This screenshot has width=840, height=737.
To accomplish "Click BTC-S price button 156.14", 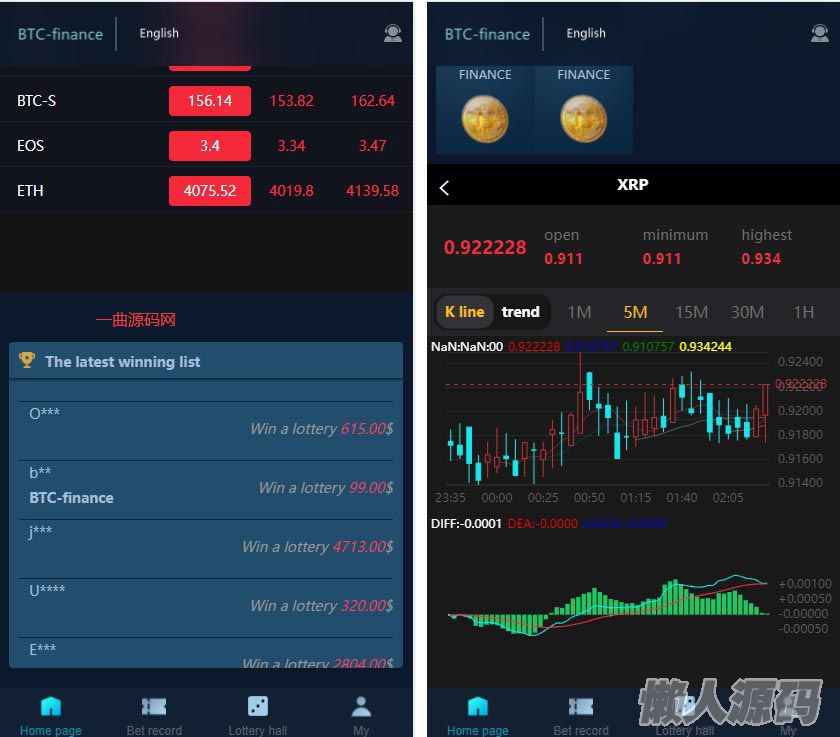I will pyautogui.click(x=209, y=101).
